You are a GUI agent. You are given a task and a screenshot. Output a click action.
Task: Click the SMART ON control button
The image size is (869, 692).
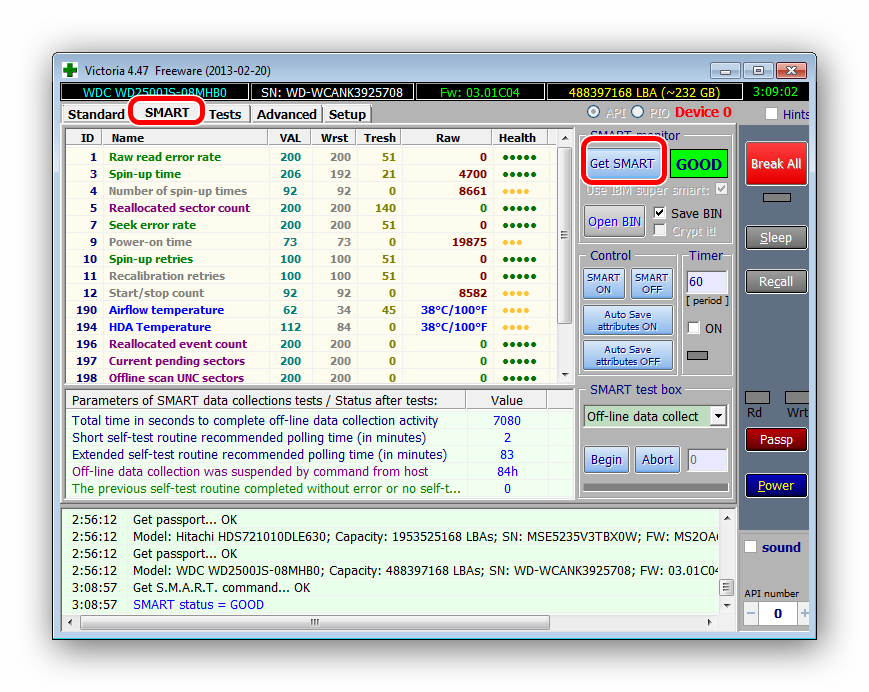click(x=603, y=283)
